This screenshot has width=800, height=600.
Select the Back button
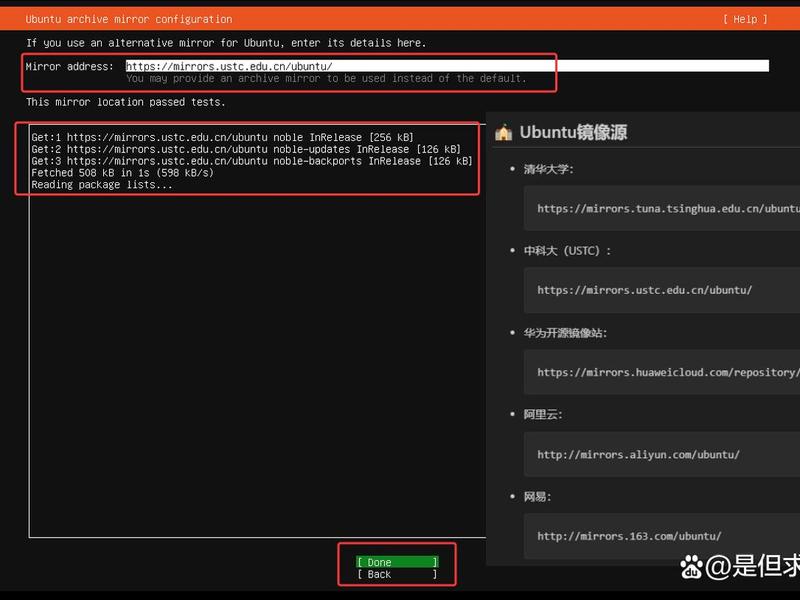click(397, 574)
